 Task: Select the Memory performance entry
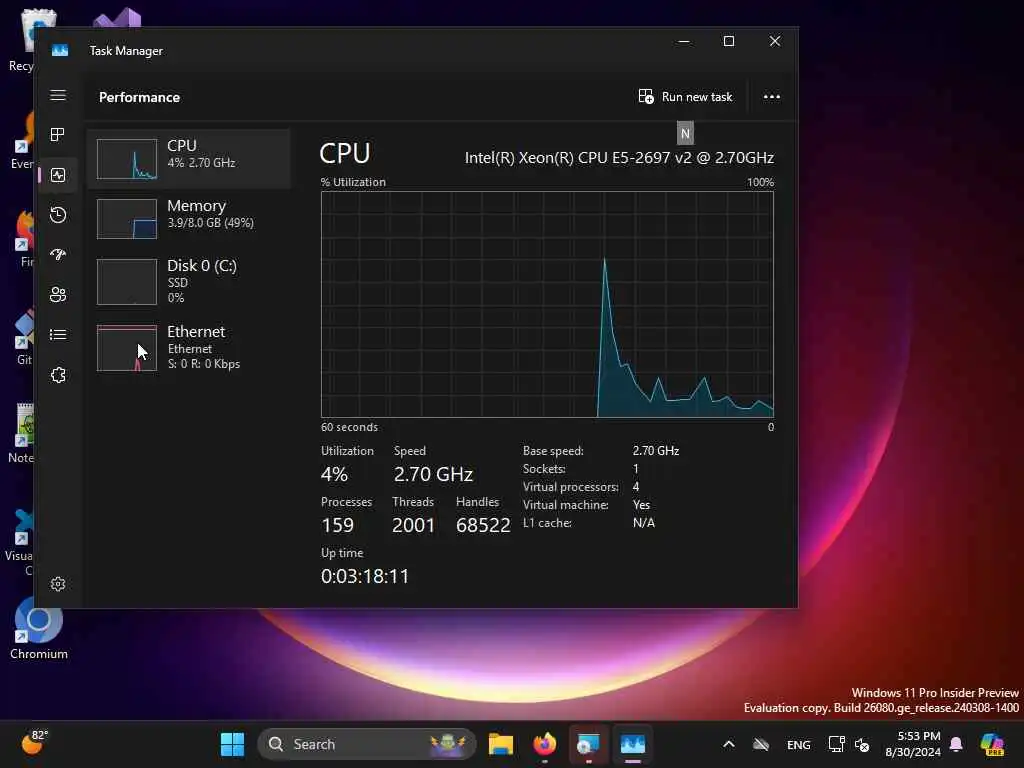coord(189,219)
